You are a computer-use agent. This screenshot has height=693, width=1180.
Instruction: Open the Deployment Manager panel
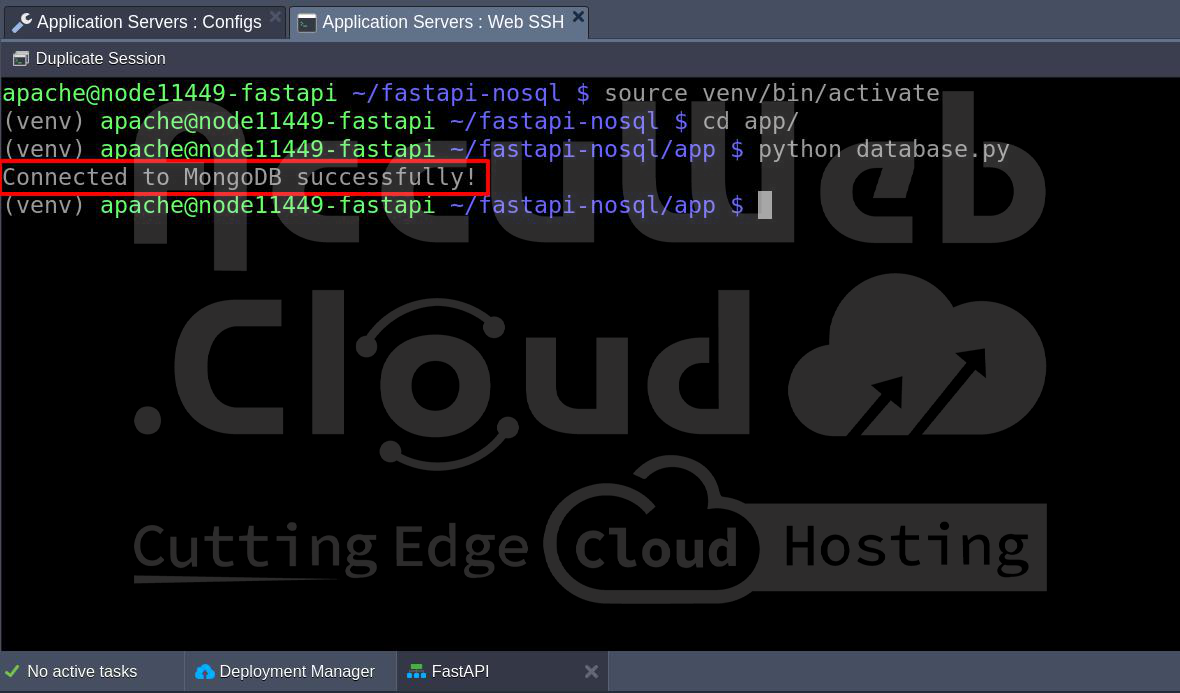[x=296, y=671]
